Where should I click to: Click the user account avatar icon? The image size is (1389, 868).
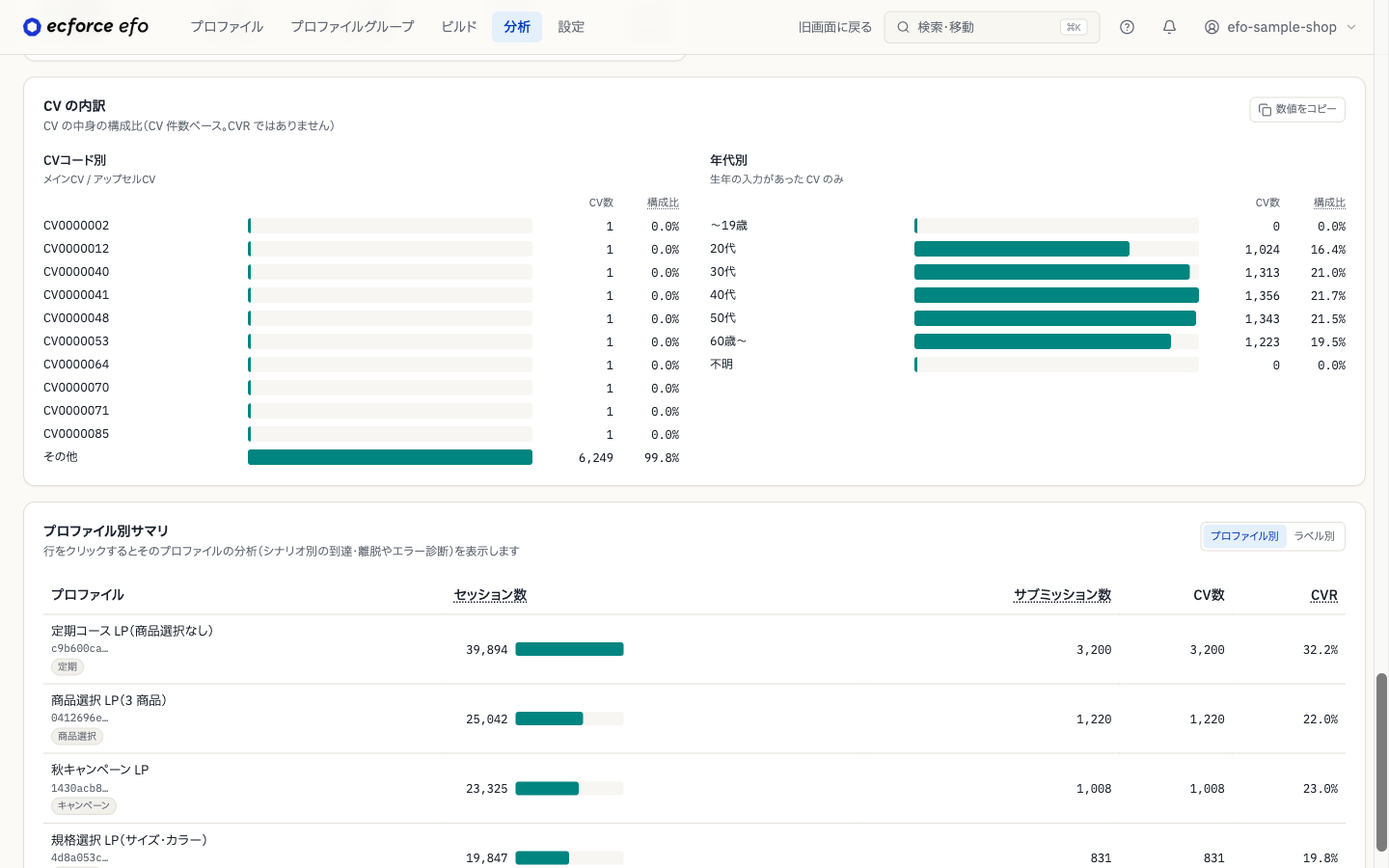[x=1212, y=27]
